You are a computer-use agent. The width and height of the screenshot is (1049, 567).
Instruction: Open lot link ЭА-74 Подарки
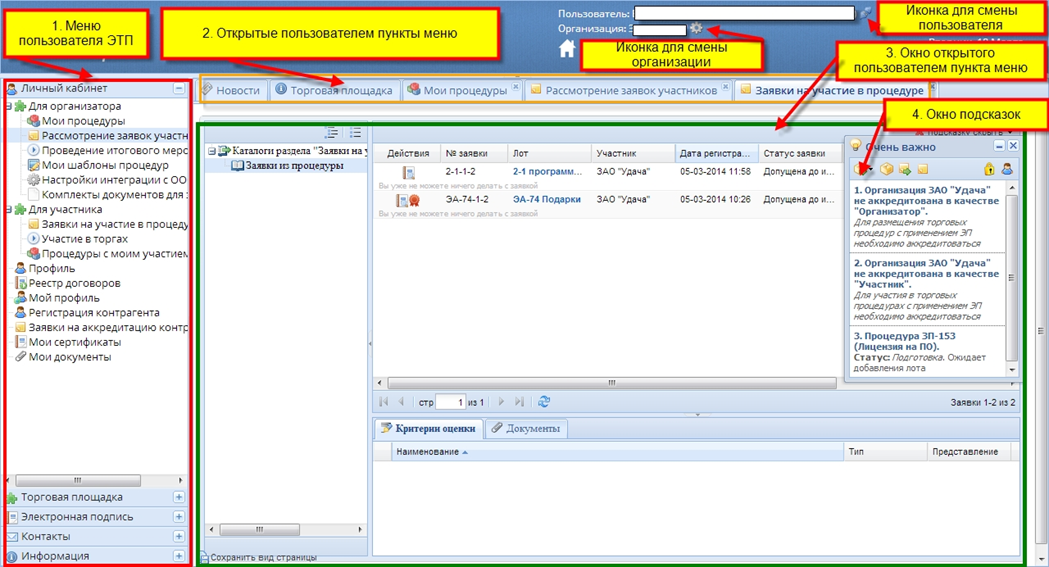tap(546, 199)
